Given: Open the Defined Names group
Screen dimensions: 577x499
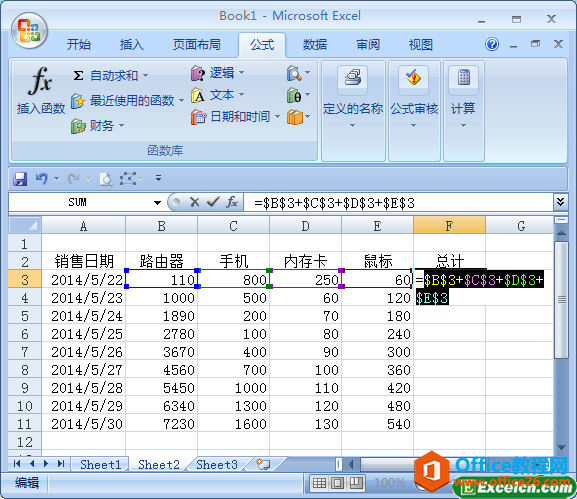Looking at the screenshot, I should pos(353,110).
